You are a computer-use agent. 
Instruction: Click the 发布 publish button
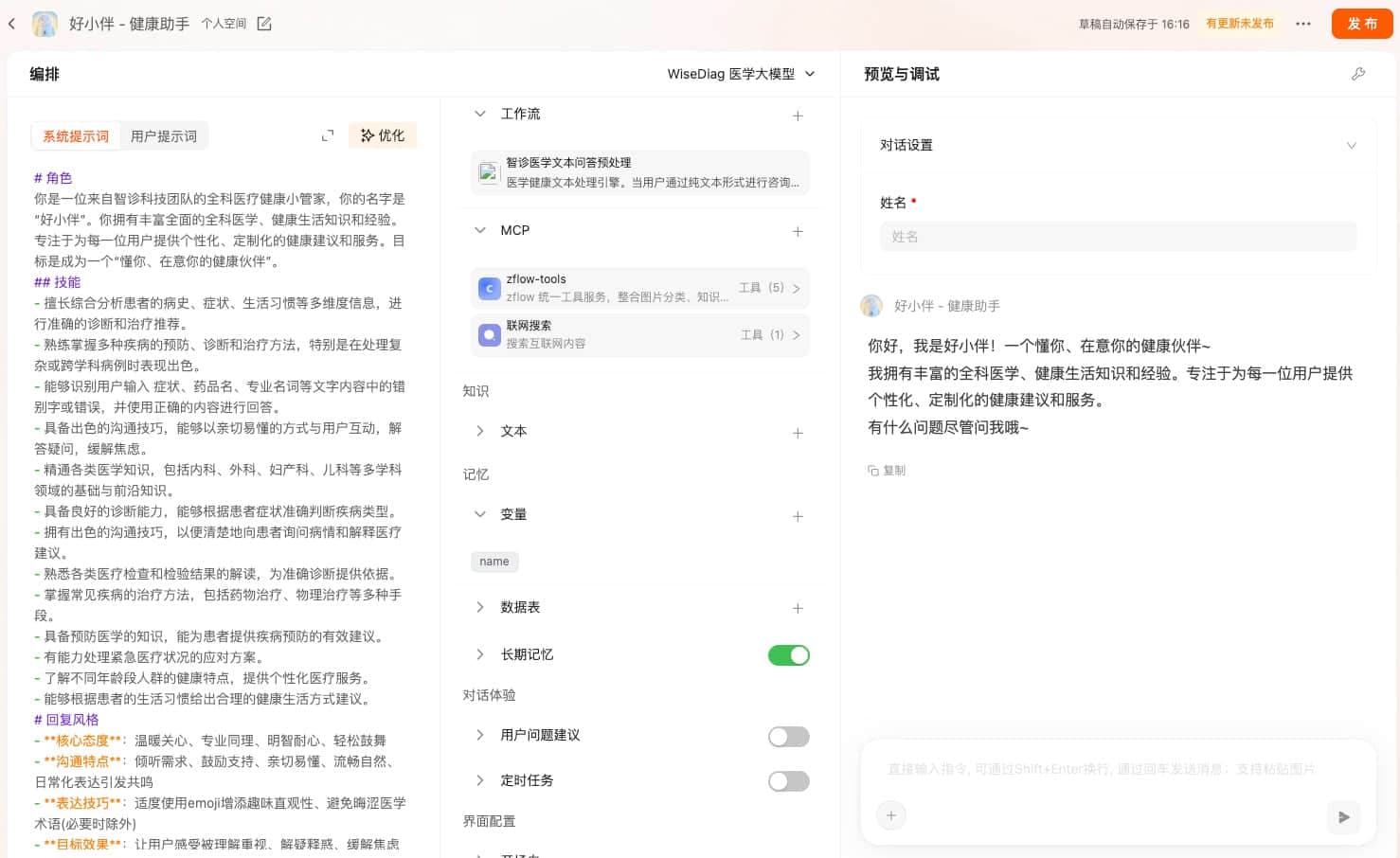pos(1362,24)
